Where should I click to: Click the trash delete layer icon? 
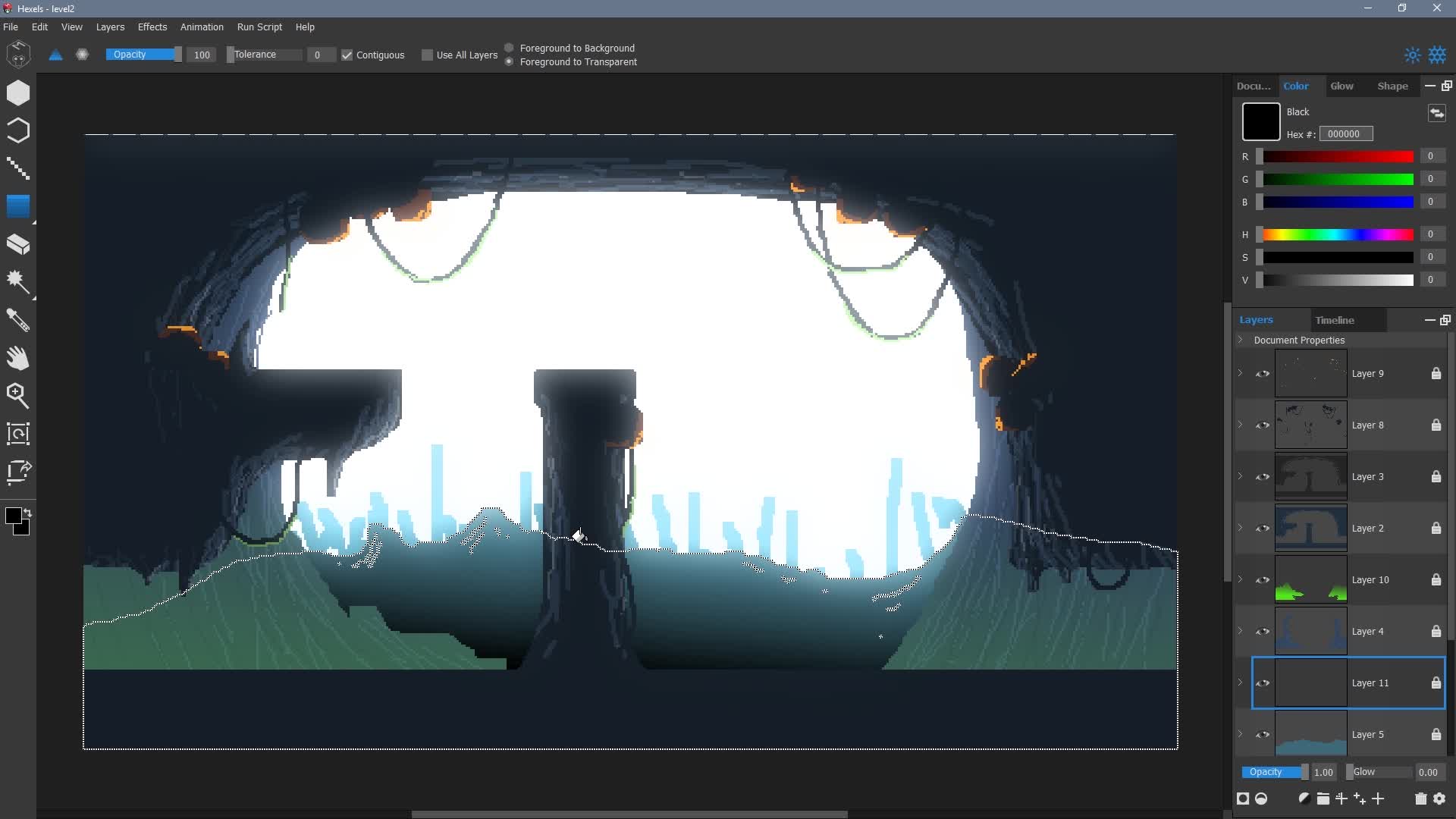(1420, 799)
